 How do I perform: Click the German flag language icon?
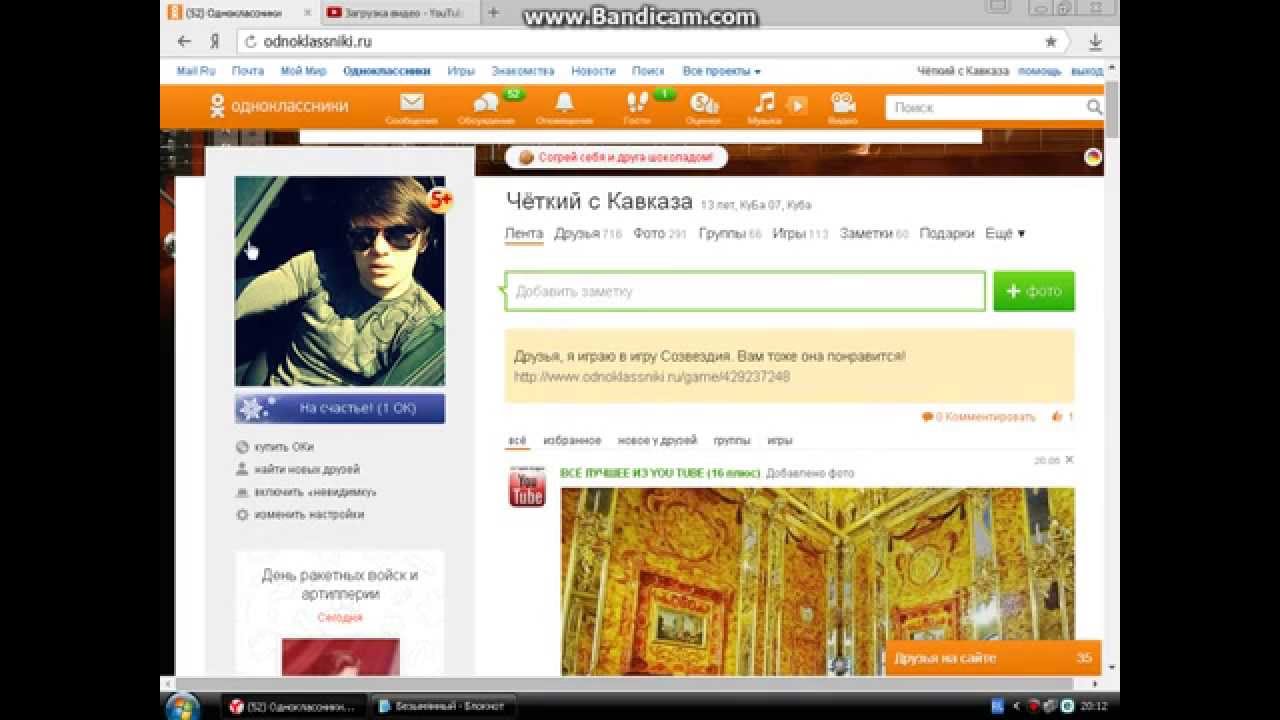pos(1092,157)
